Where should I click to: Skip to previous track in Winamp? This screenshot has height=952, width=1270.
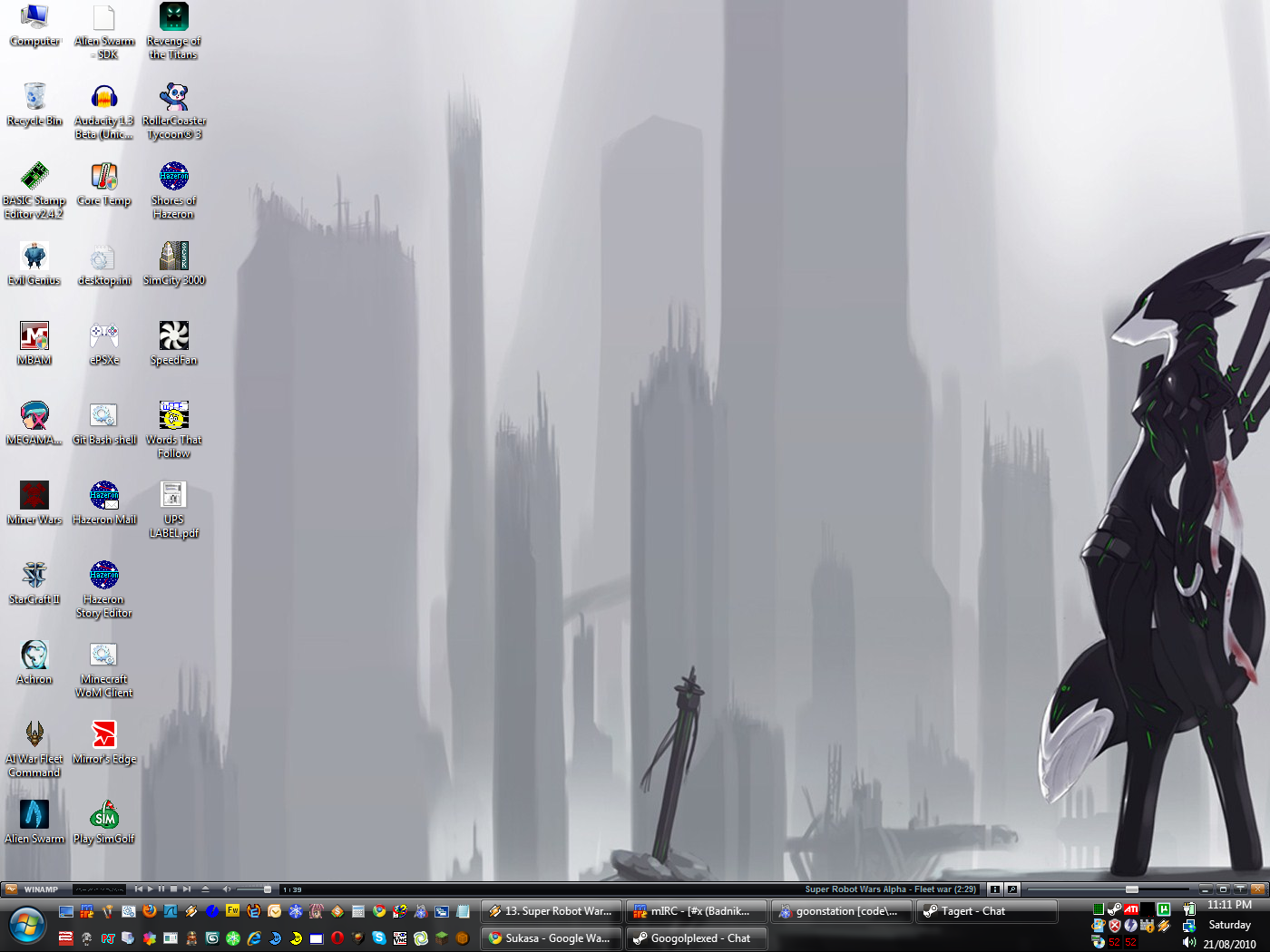pos(138,889)
